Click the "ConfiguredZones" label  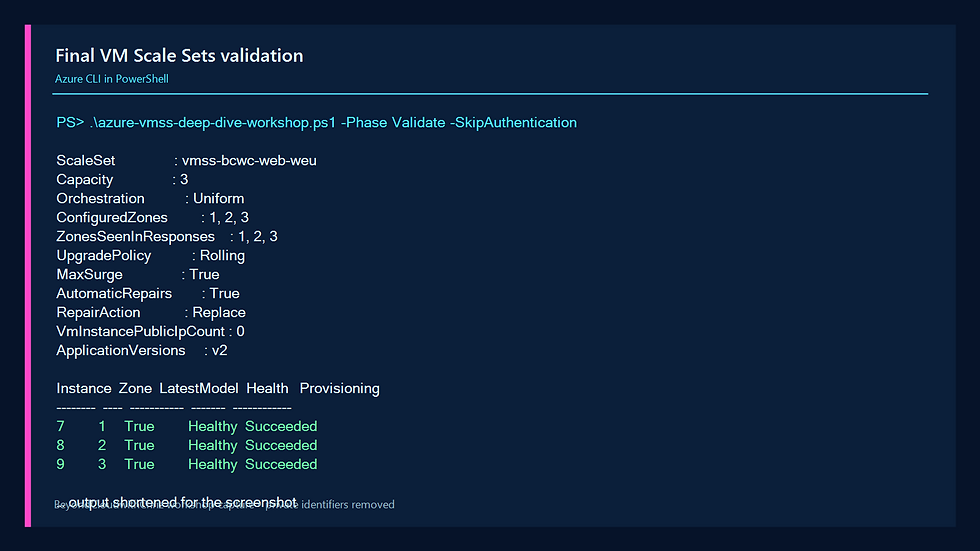click(x=112, y=217)
